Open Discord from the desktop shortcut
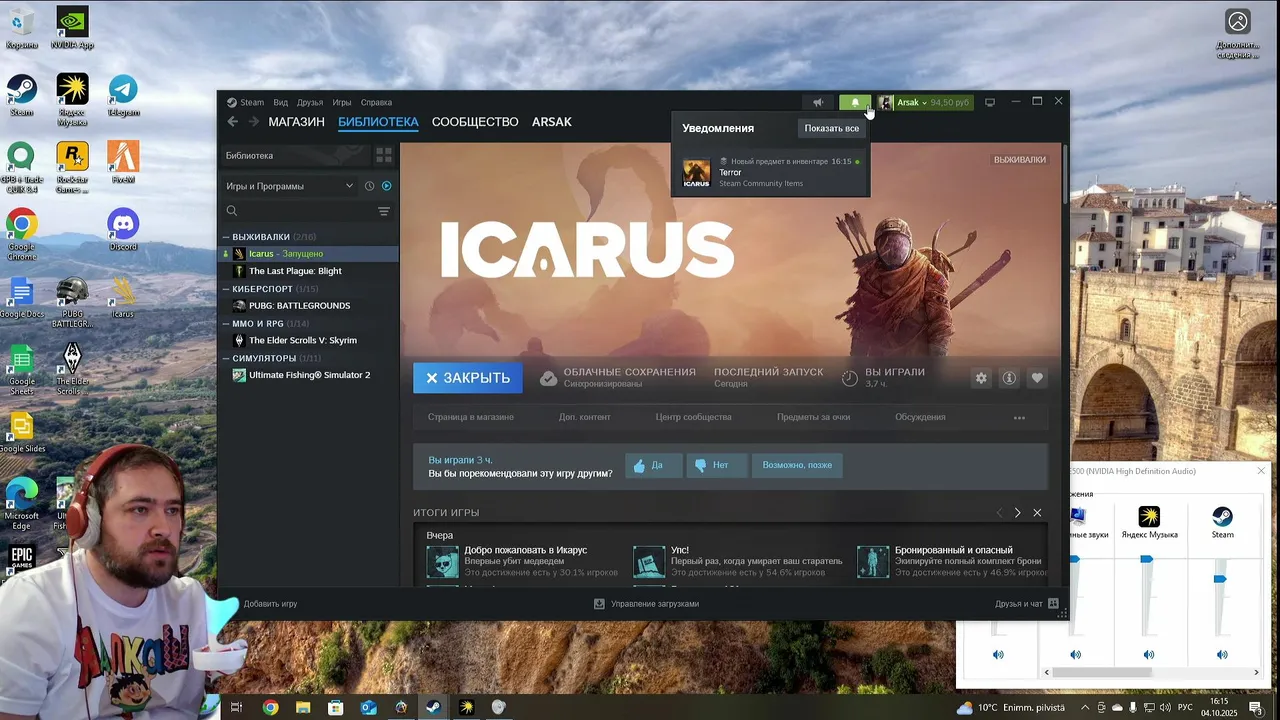1280x720 pixels. (123, 230)
